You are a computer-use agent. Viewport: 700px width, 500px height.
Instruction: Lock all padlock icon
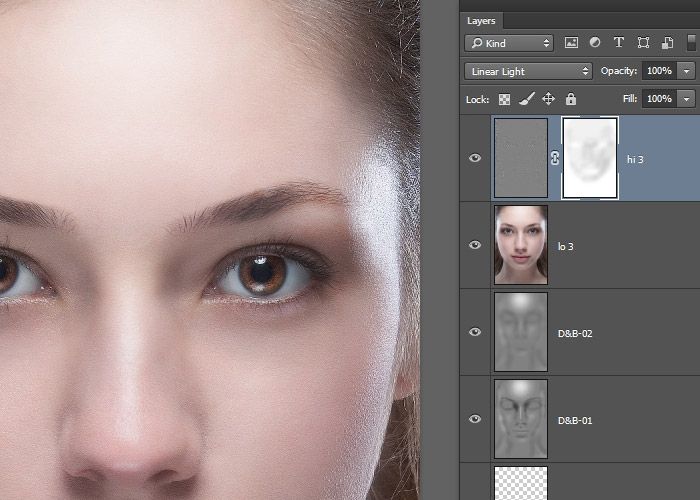[x=571, y=99]
